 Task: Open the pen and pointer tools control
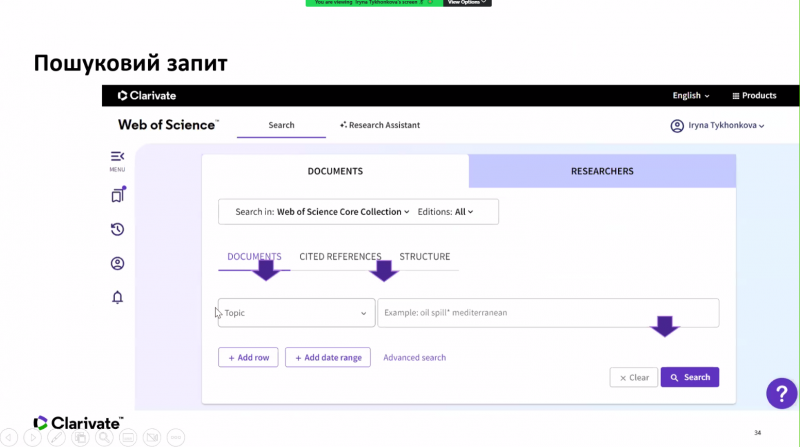click(56, 437)
